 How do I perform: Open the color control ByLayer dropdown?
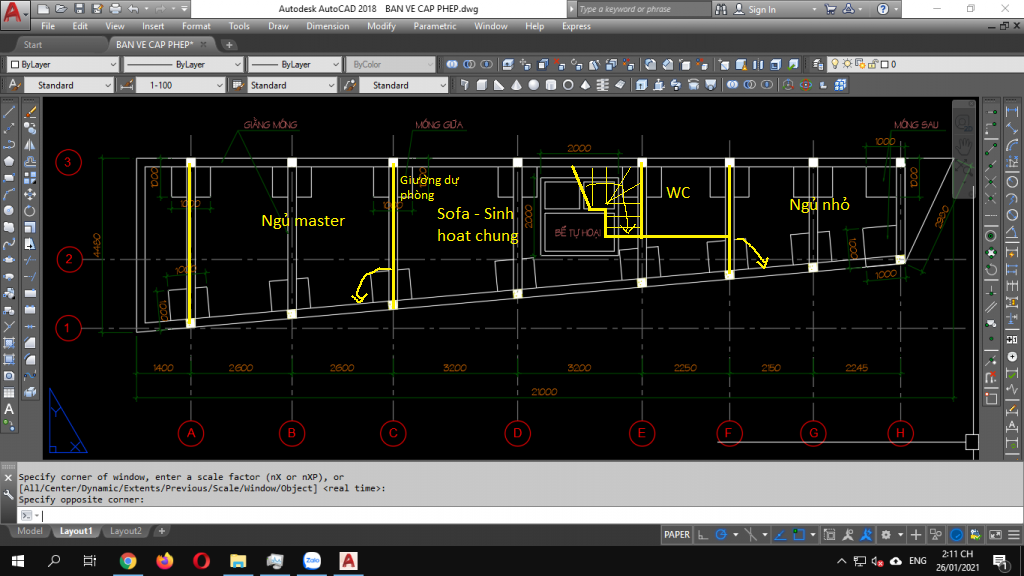pos(63,64)
